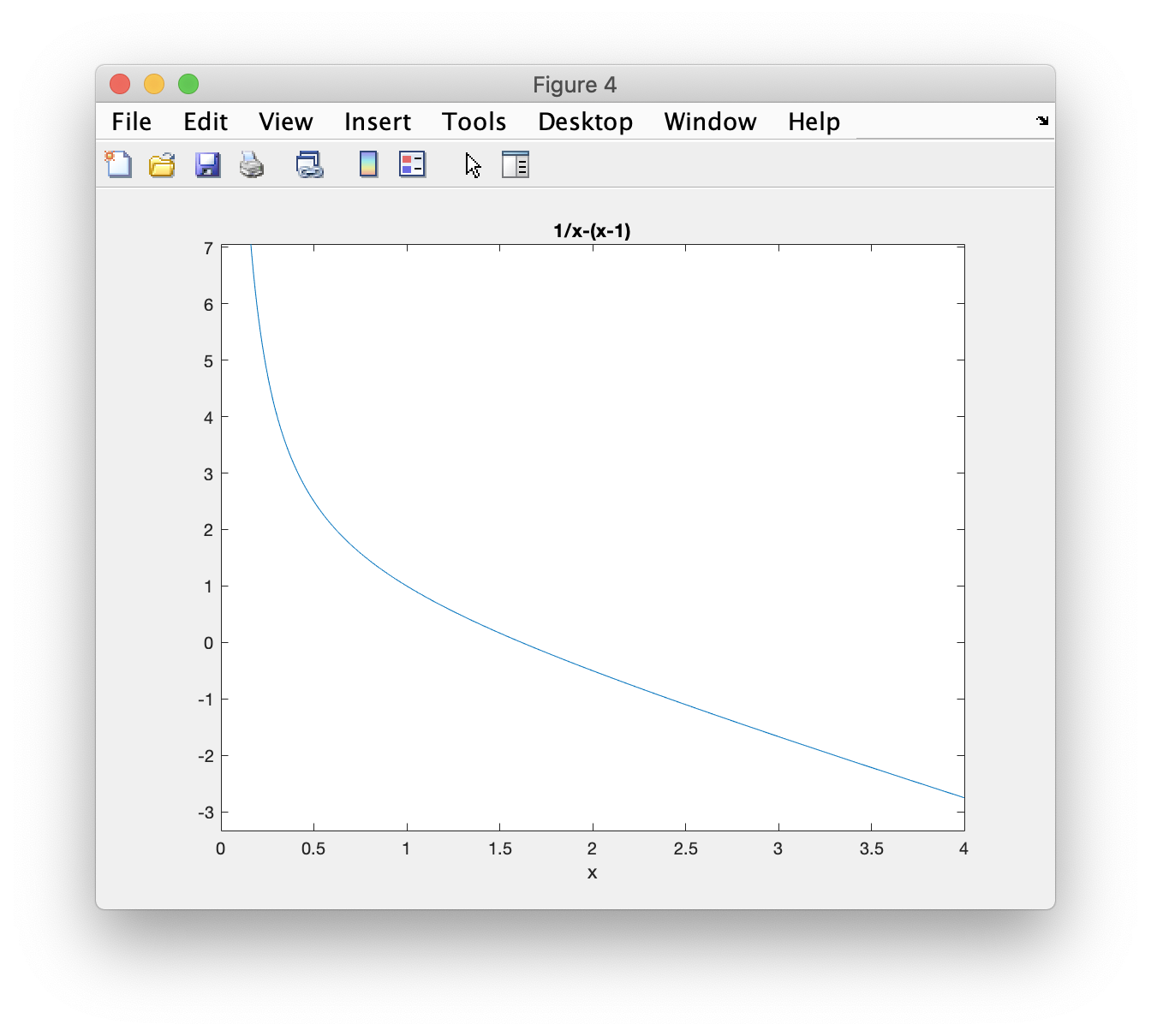Screen dimensions: 1151x1036
Task: Select the Edit Plot arrow tool
Action: pyautogui.click(x=474, y=164)
